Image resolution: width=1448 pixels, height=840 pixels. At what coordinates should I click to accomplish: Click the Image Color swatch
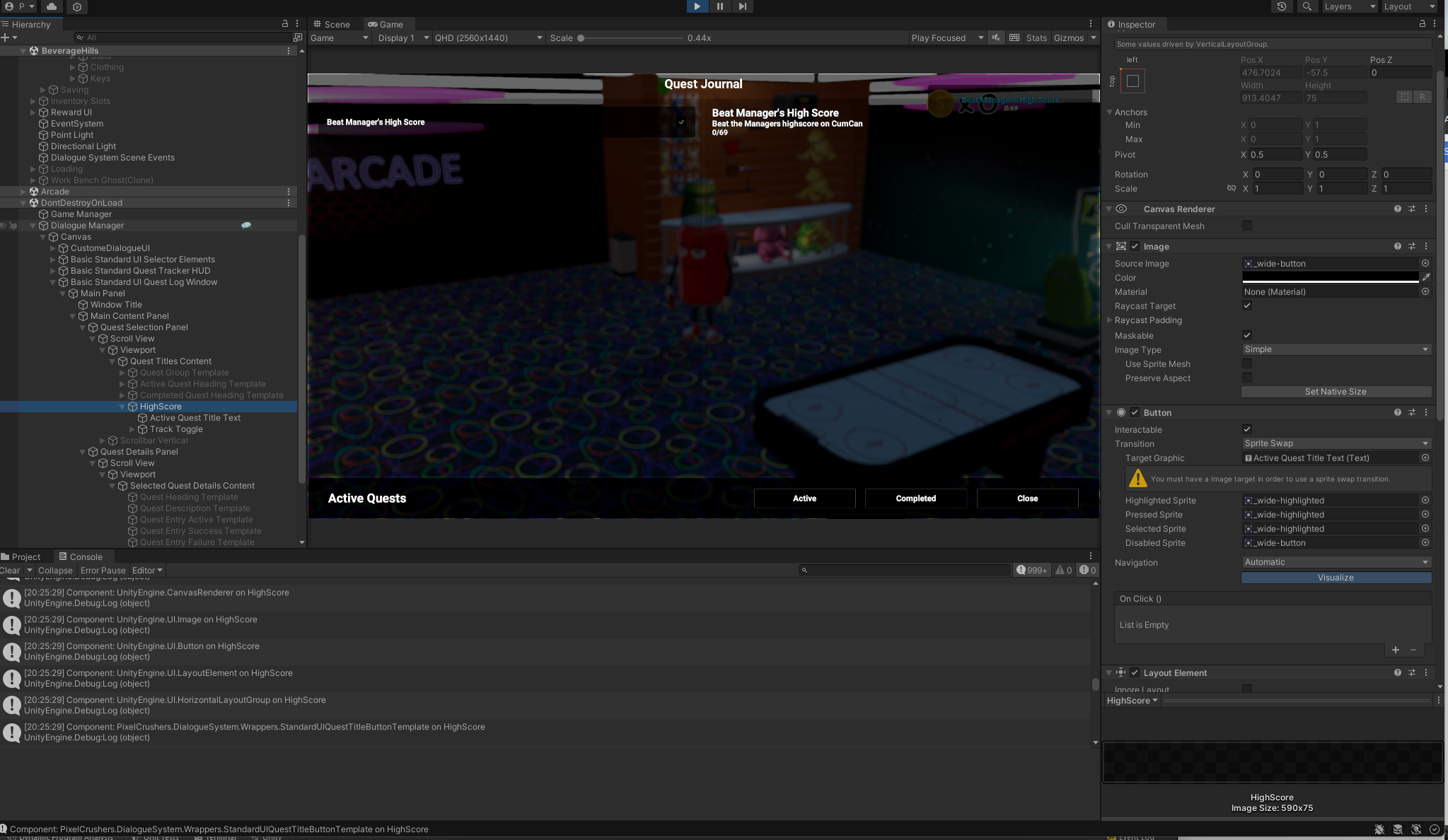tap(1331, 277)
